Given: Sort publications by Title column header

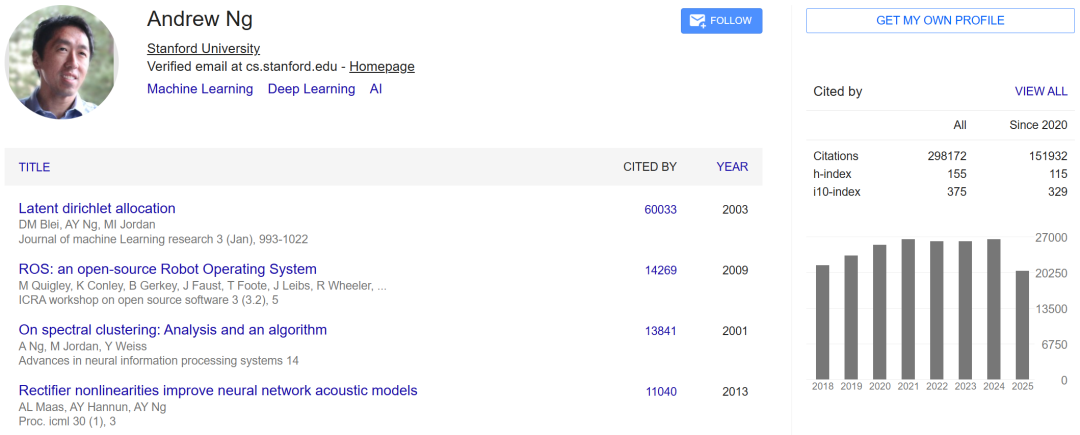Looking at the screenshot, I should [x=34, y=167].
